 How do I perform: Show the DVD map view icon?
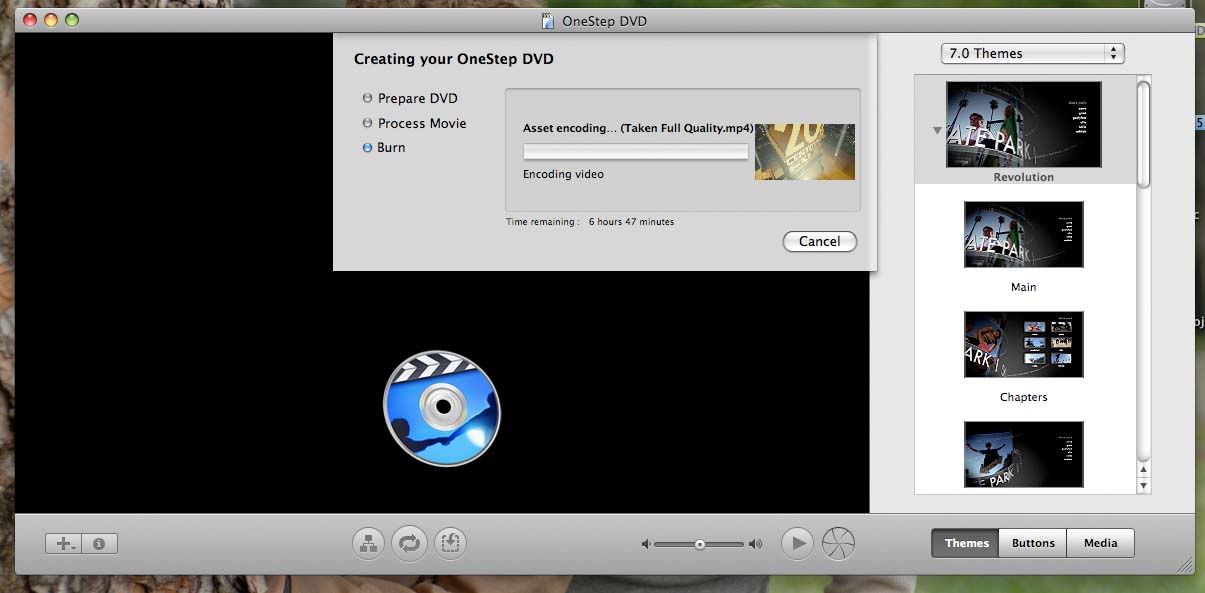(x=369, y=543)
